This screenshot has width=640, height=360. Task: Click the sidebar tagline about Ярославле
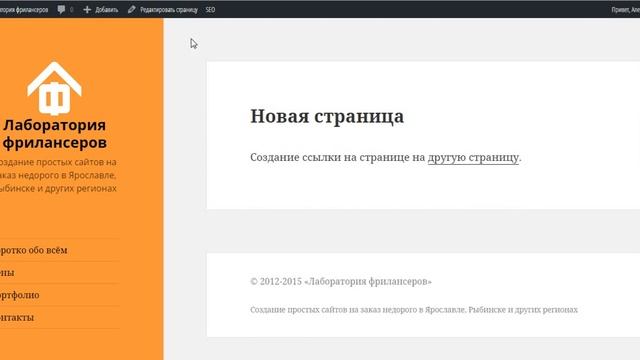[x=58, y=175]
